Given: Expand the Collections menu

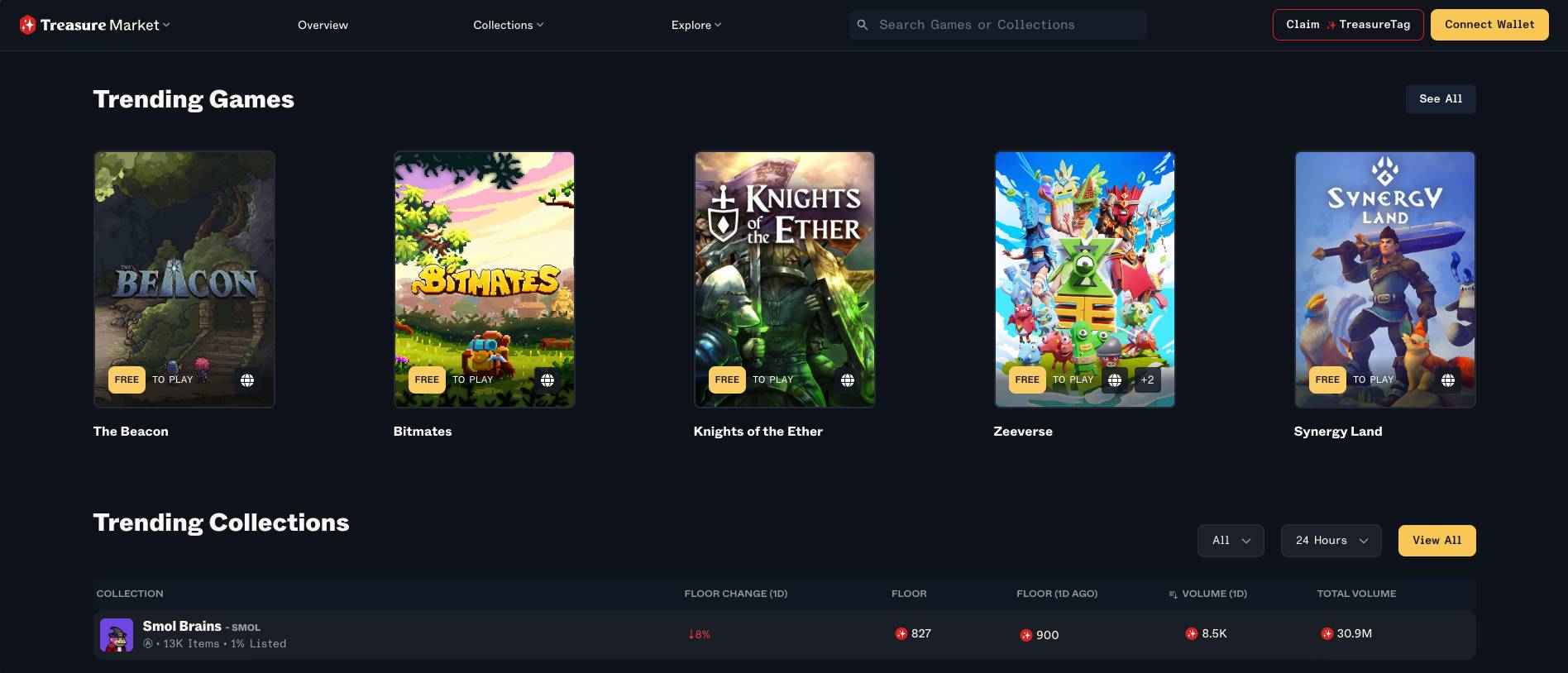Looking at the screenshot, I should tap(509, 25).
